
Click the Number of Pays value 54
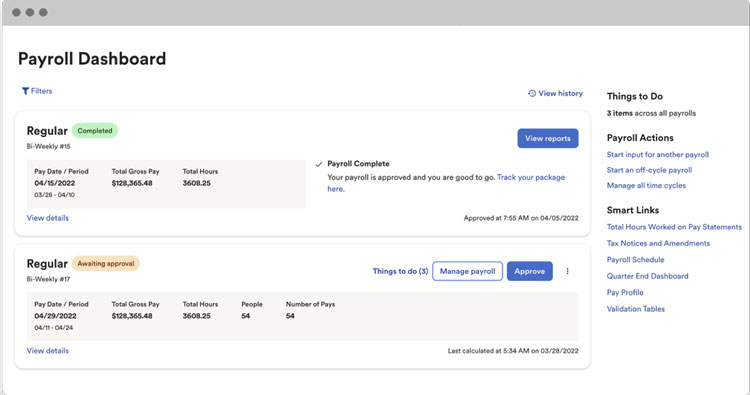(290, 316)
